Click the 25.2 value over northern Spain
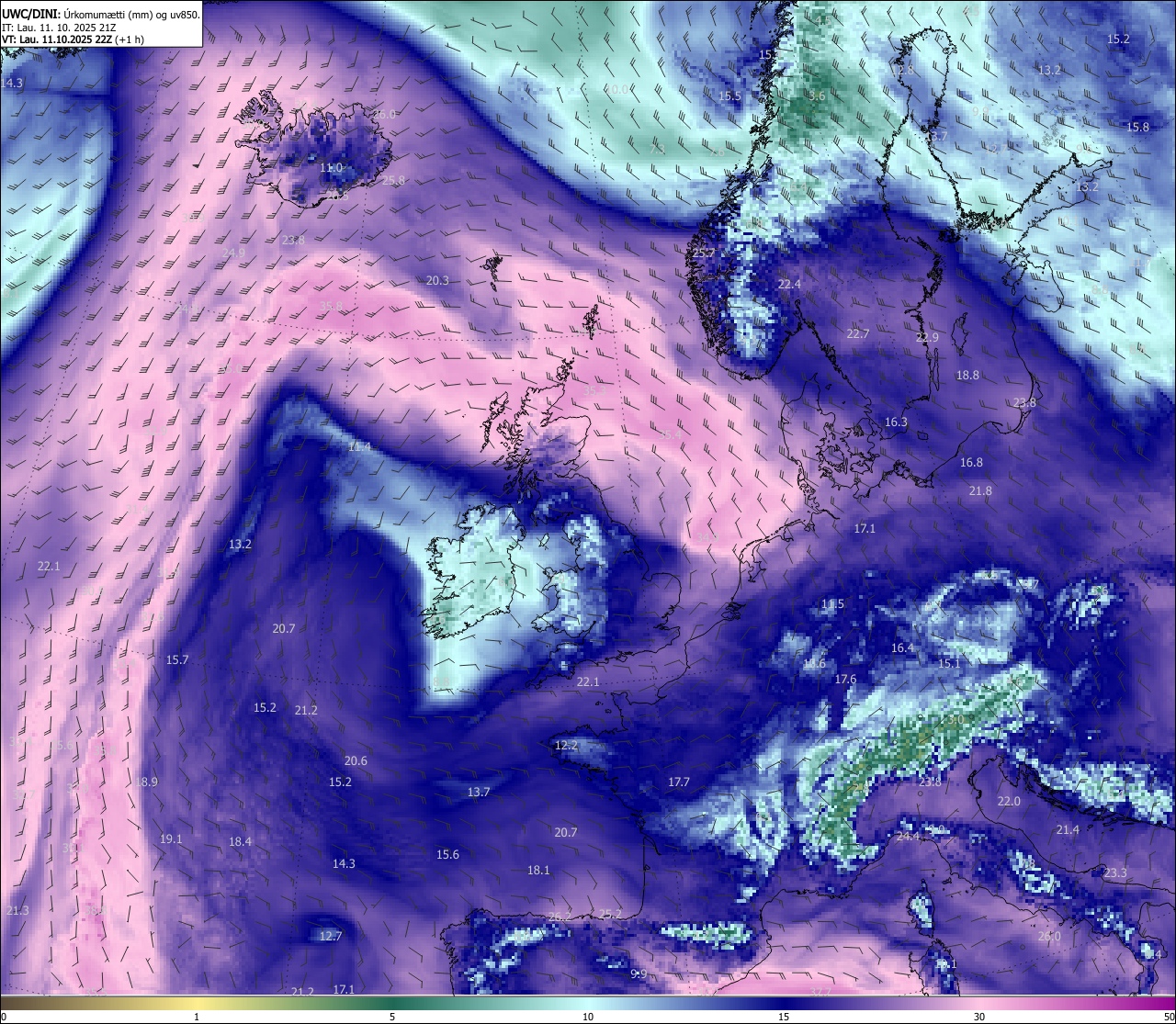Viewport: 1176px width, 1024px height. coord(610,914)
